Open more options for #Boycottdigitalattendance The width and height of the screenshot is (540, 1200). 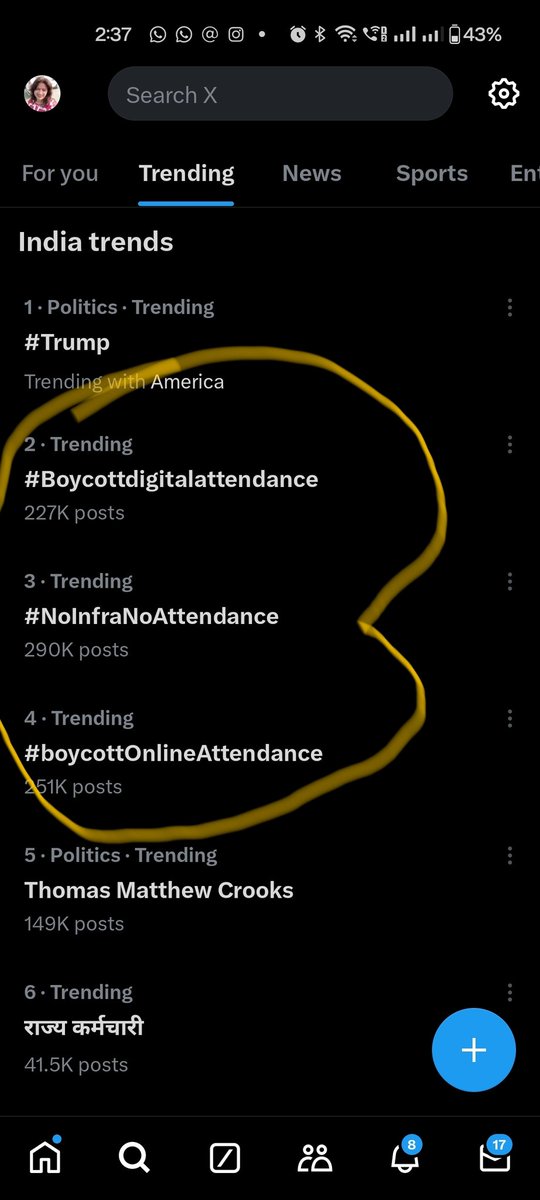(510, 445)
